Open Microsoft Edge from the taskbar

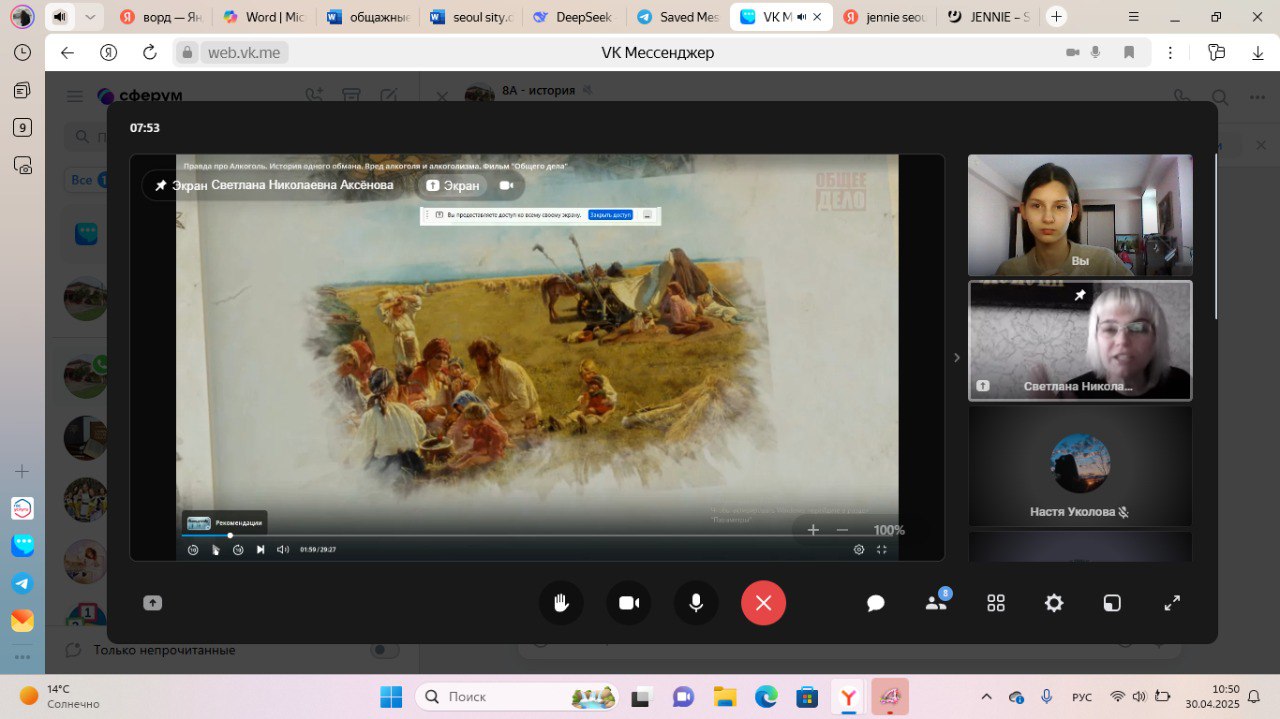point(766,697)
